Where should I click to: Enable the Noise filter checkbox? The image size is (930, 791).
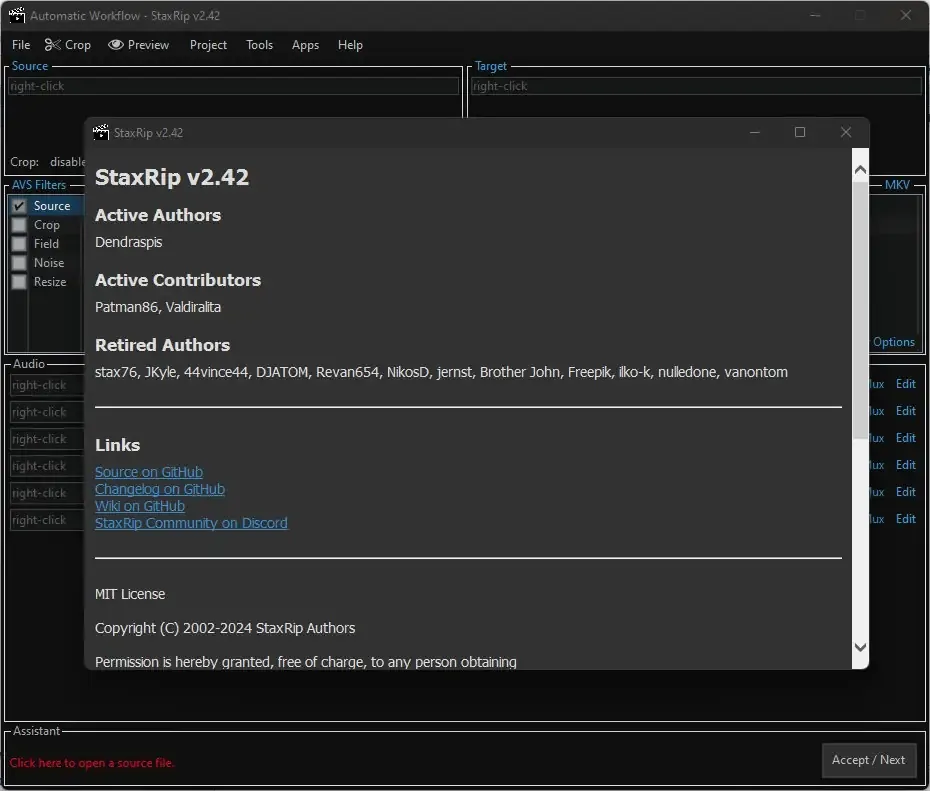pos(19,263)
